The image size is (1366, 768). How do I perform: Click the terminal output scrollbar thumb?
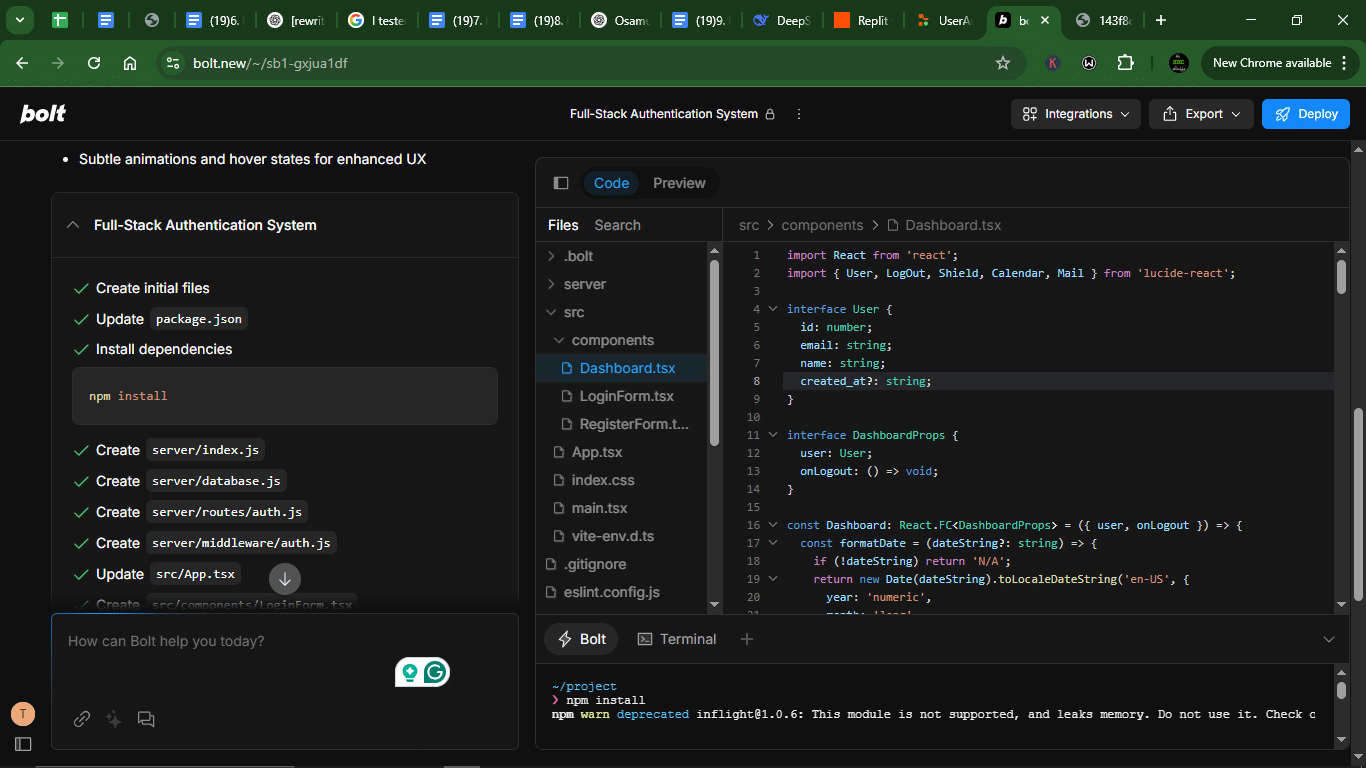pyautogui.click(x=1341, y=690)
